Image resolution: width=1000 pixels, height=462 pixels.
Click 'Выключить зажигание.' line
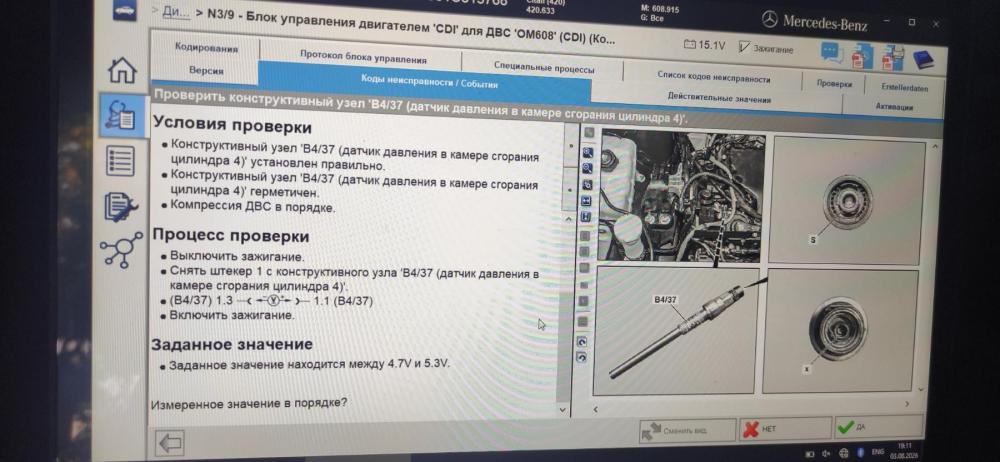tap(237, 257)
